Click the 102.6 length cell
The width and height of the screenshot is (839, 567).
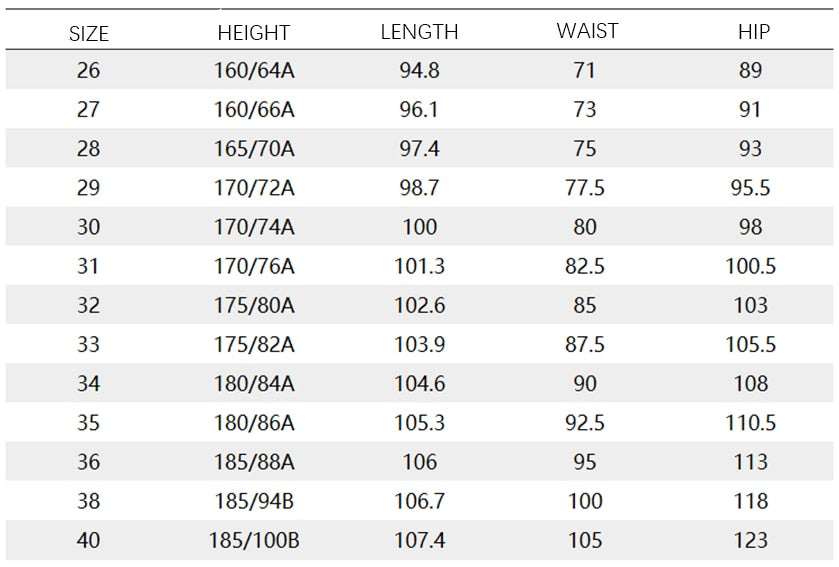click(419, 305)
